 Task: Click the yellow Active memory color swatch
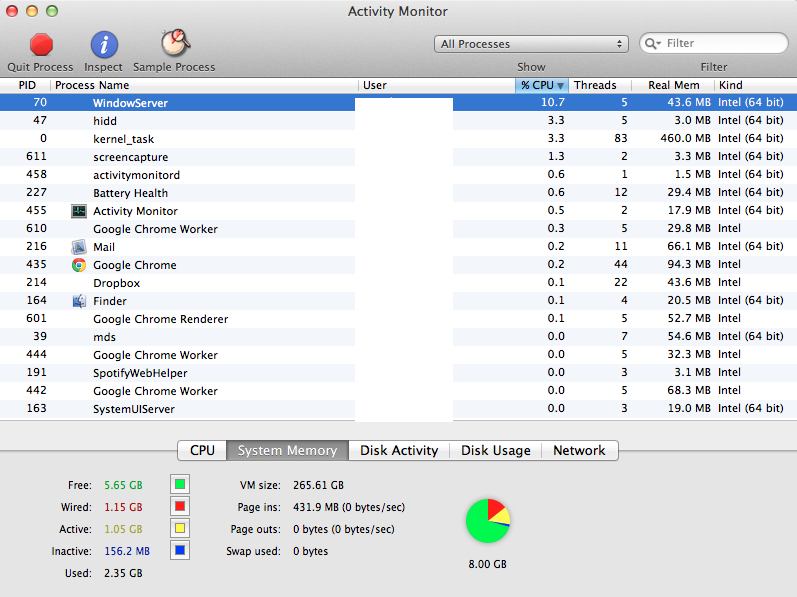(x=180, y=528)
